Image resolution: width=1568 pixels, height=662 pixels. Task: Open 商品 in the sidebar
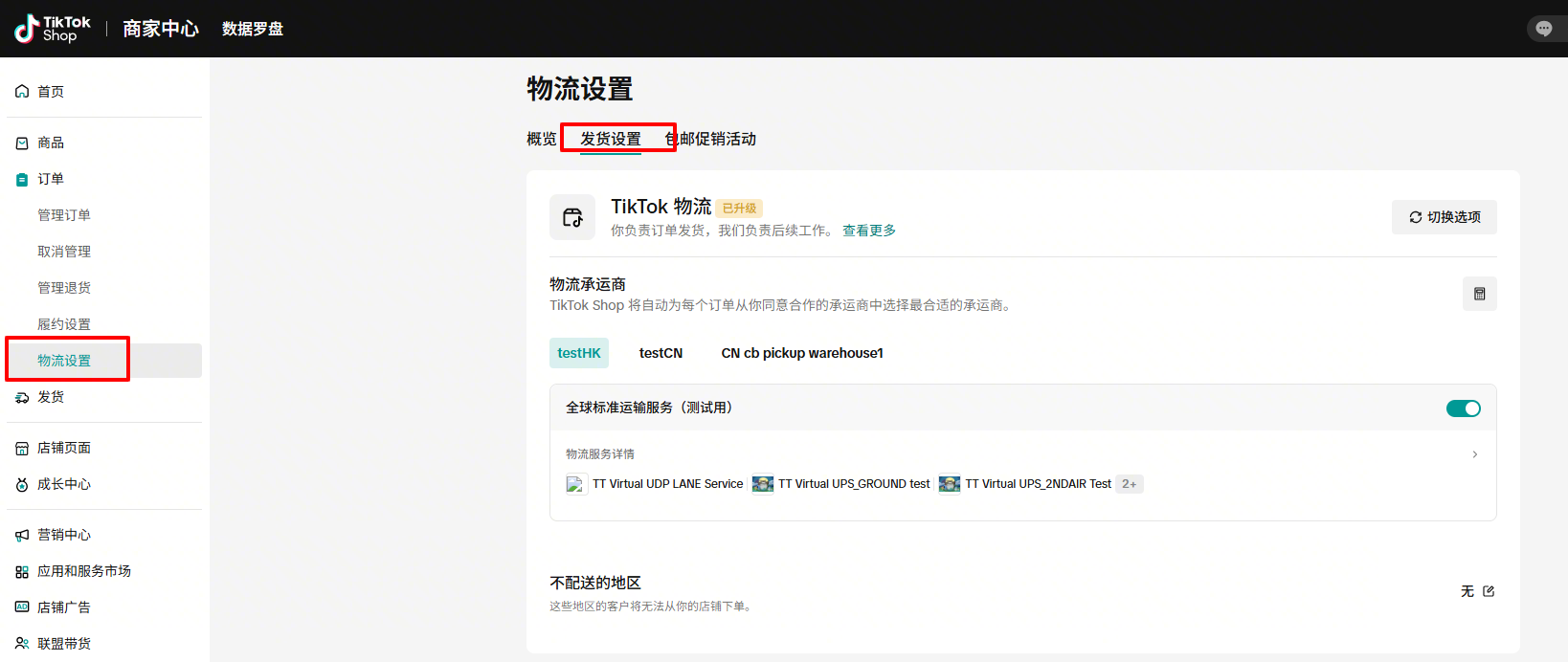(51, 143)
